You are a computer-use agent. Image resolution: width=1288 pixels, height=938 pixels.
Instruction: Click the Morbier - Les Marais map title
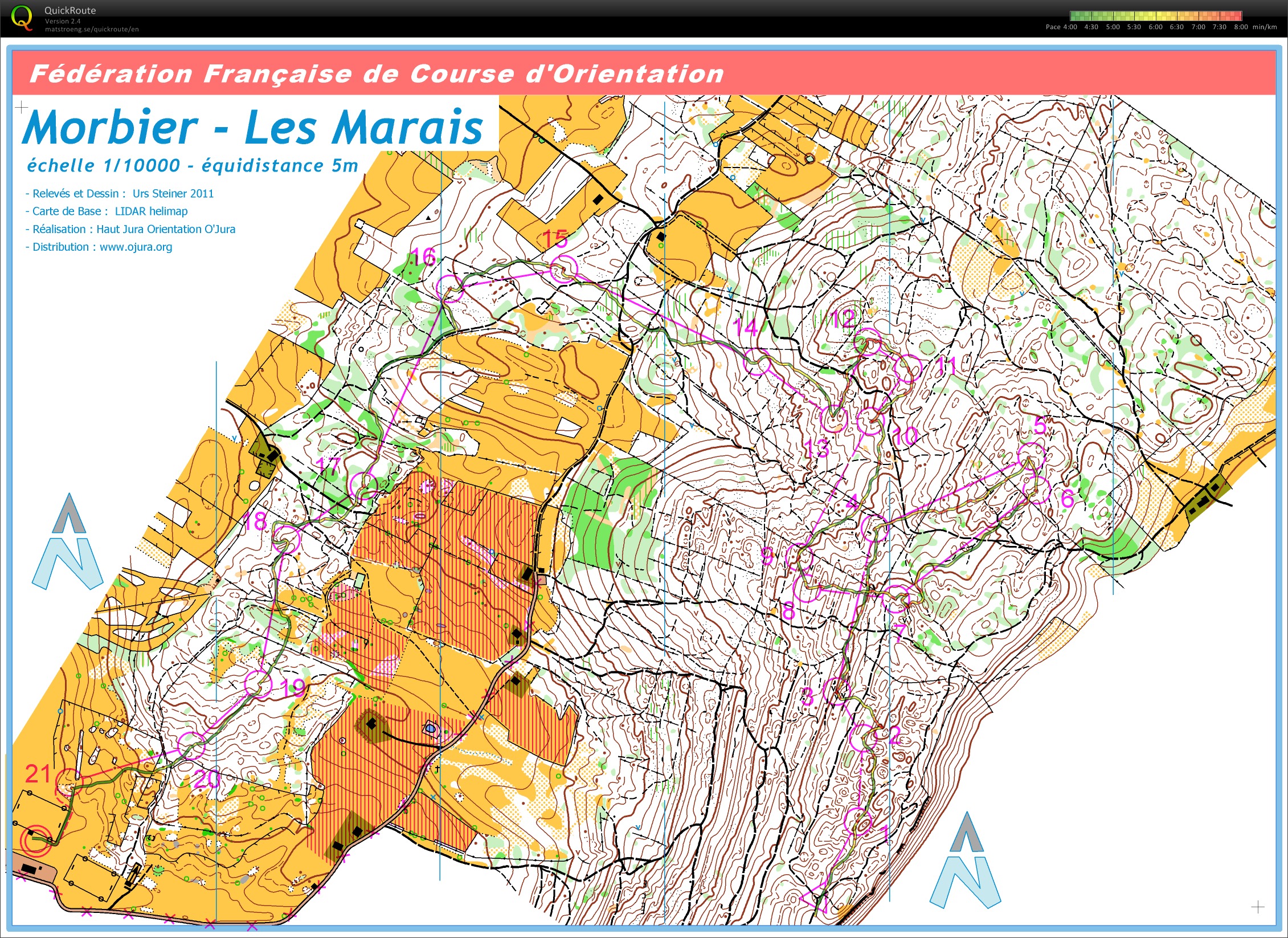pyautogui.click(x=252, y=127)
